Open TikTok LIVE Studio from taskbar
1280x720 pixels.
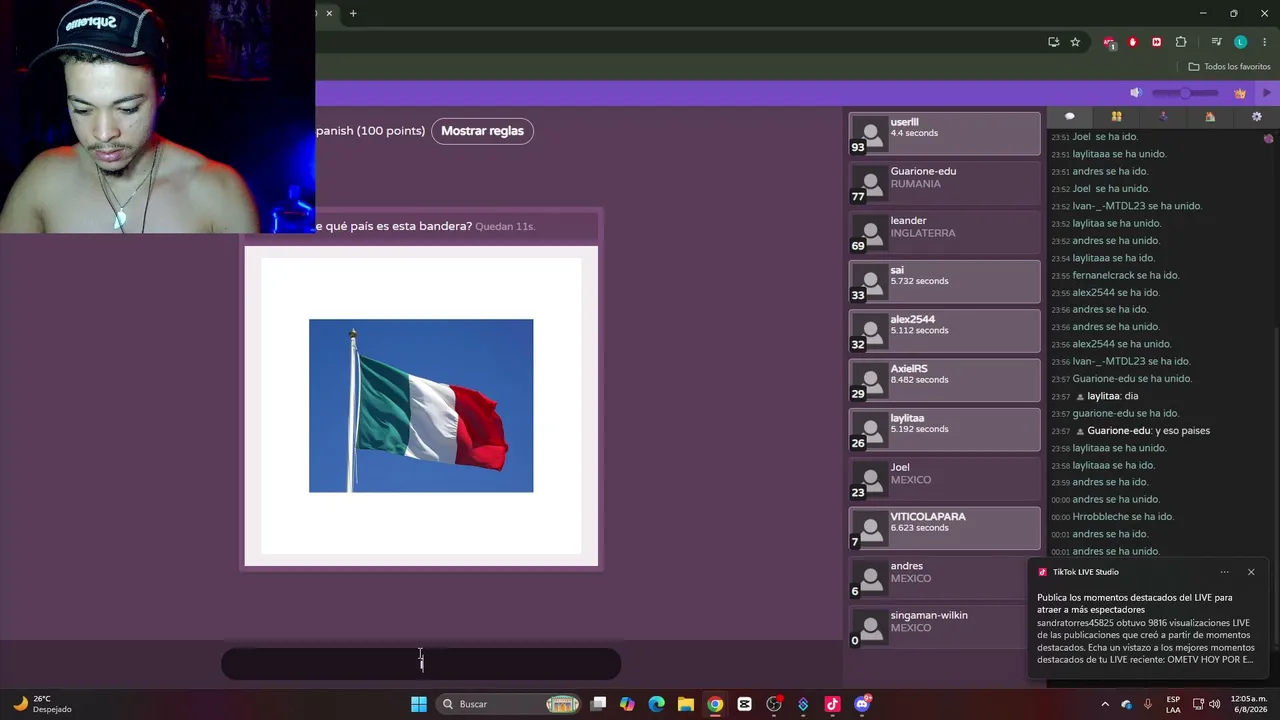(x=832, y=704)
